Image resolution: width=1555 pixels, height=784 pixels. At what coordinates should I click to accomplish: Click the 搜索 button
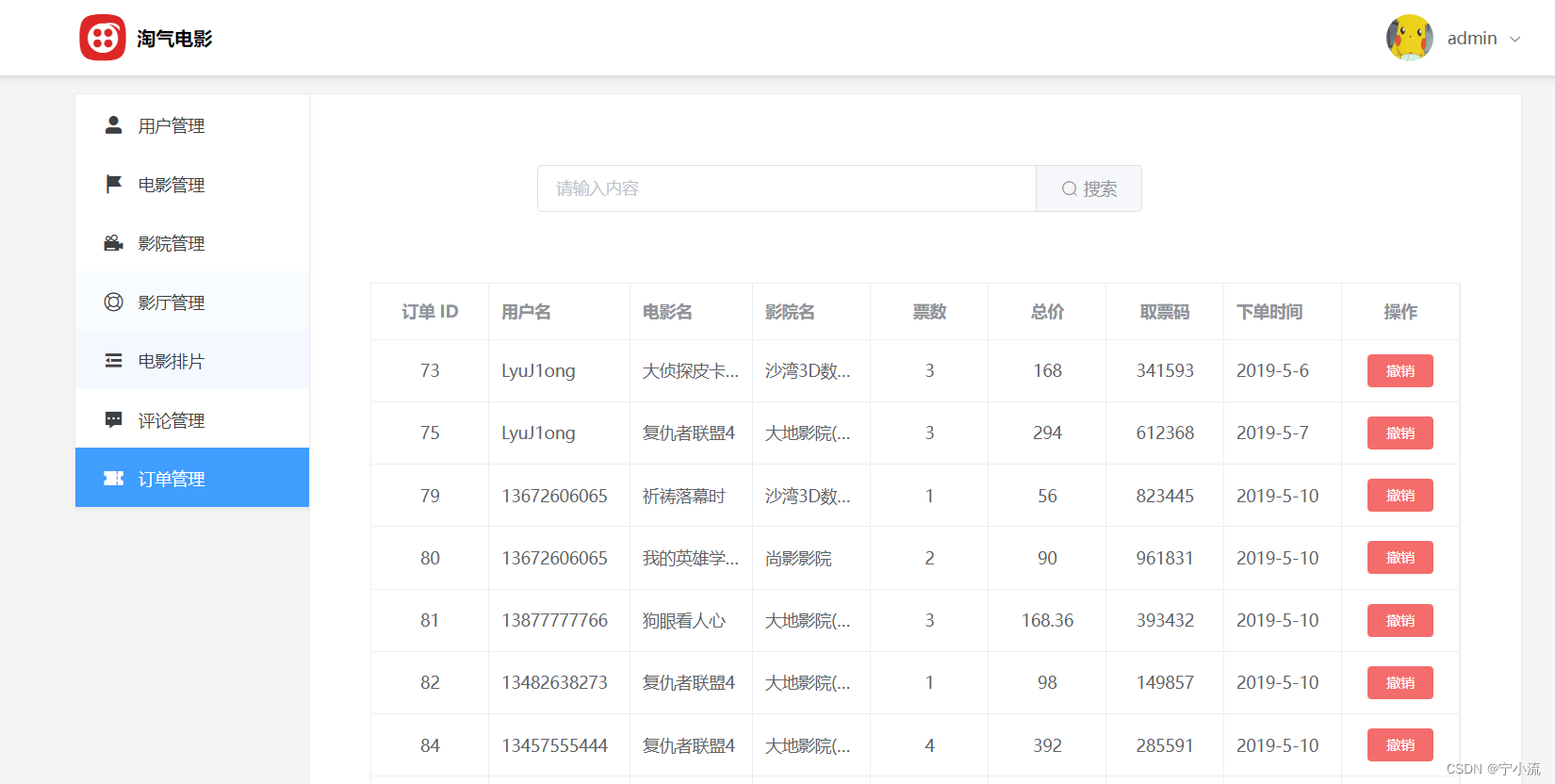tap(1088, 188)
